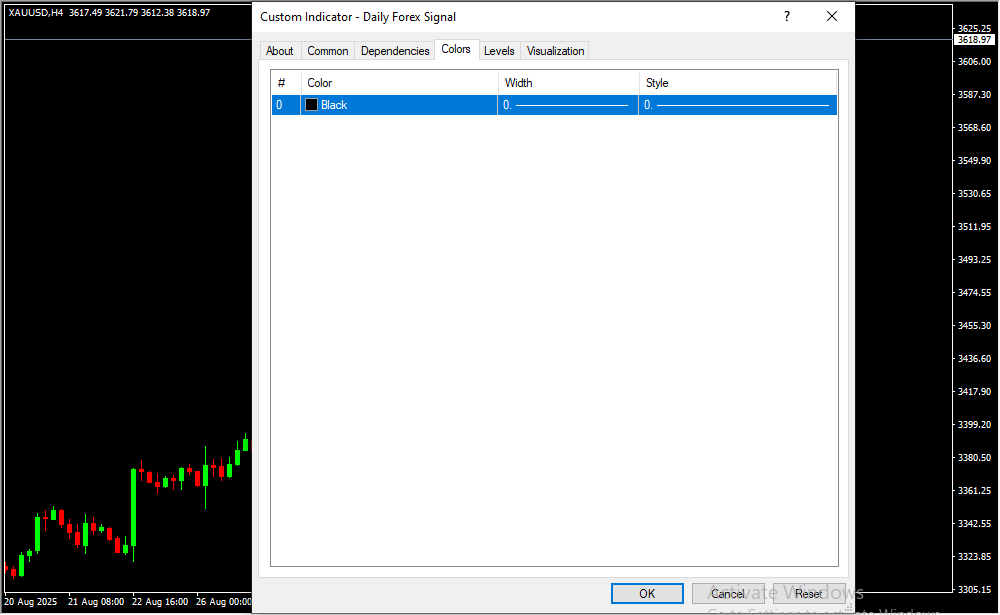Open the Style line selector for row 0

(737, 105)
